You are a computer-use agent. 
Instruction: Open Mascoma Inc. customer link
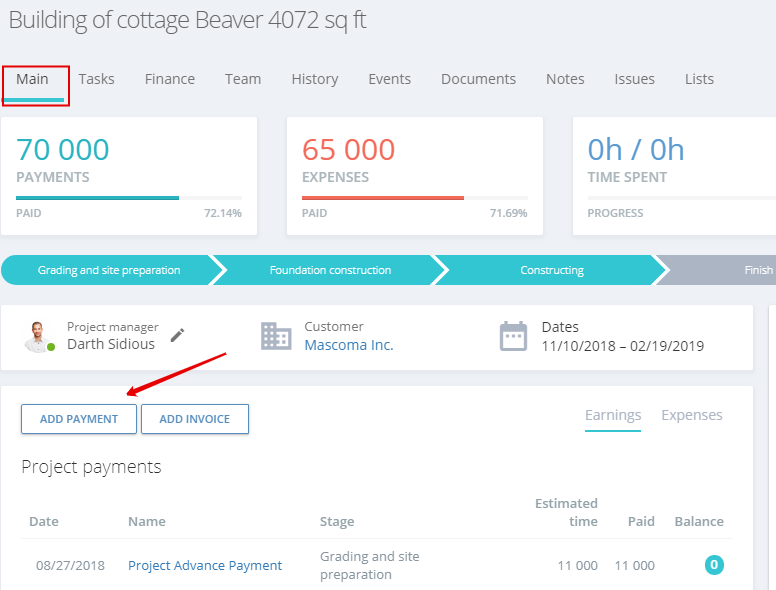point(348,345)
